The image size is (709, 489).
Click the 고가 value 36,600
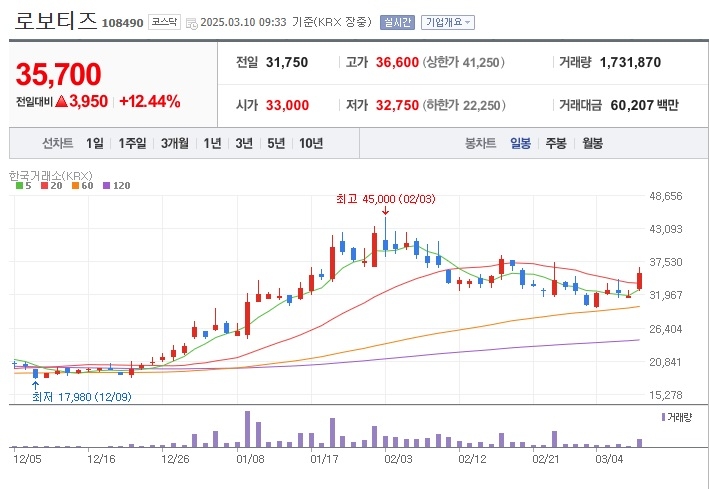397,62
